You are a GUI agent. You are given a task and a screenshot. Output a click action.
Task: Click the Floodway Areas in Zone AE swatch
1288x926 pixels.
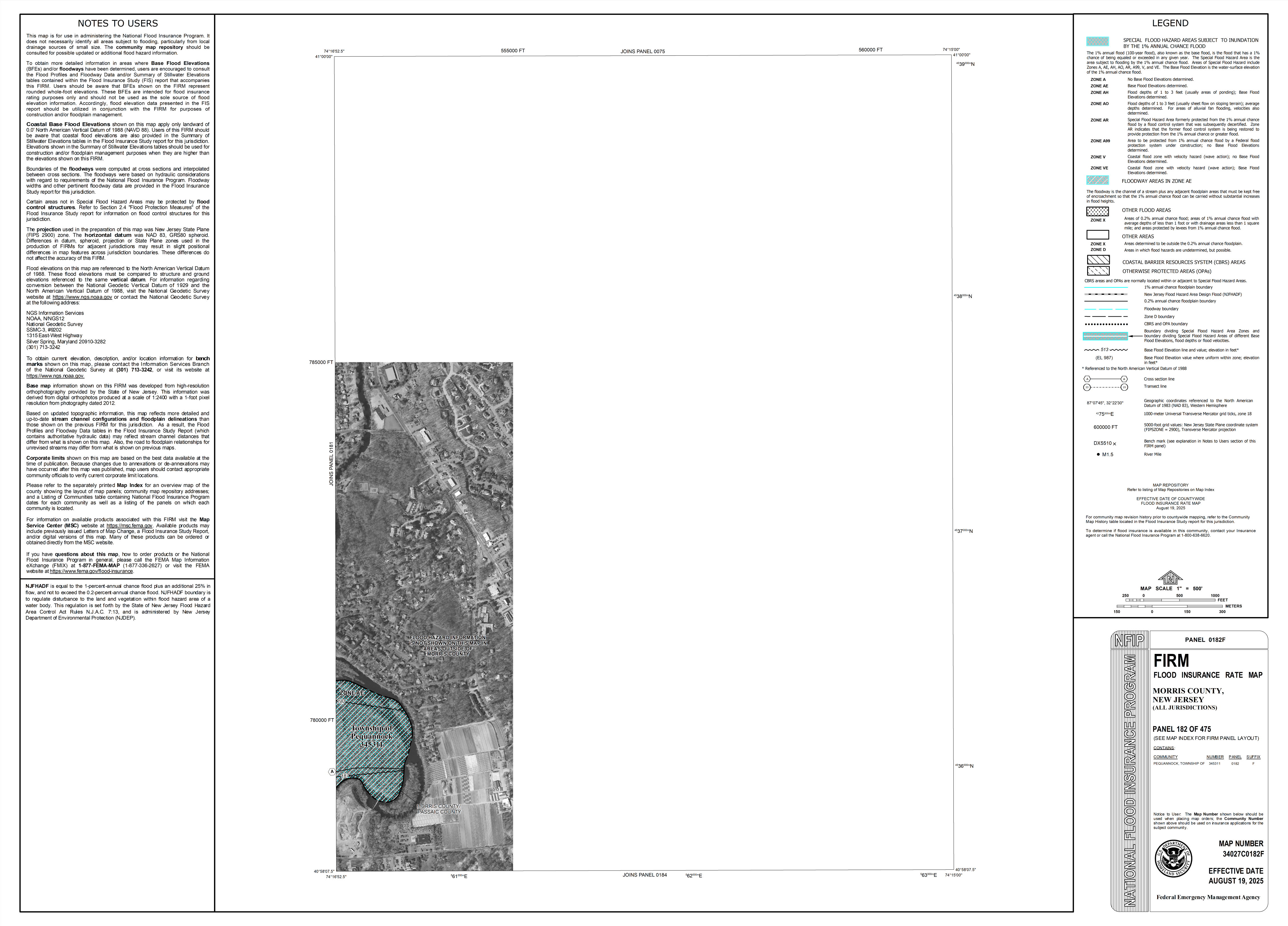pos(1097,180)
